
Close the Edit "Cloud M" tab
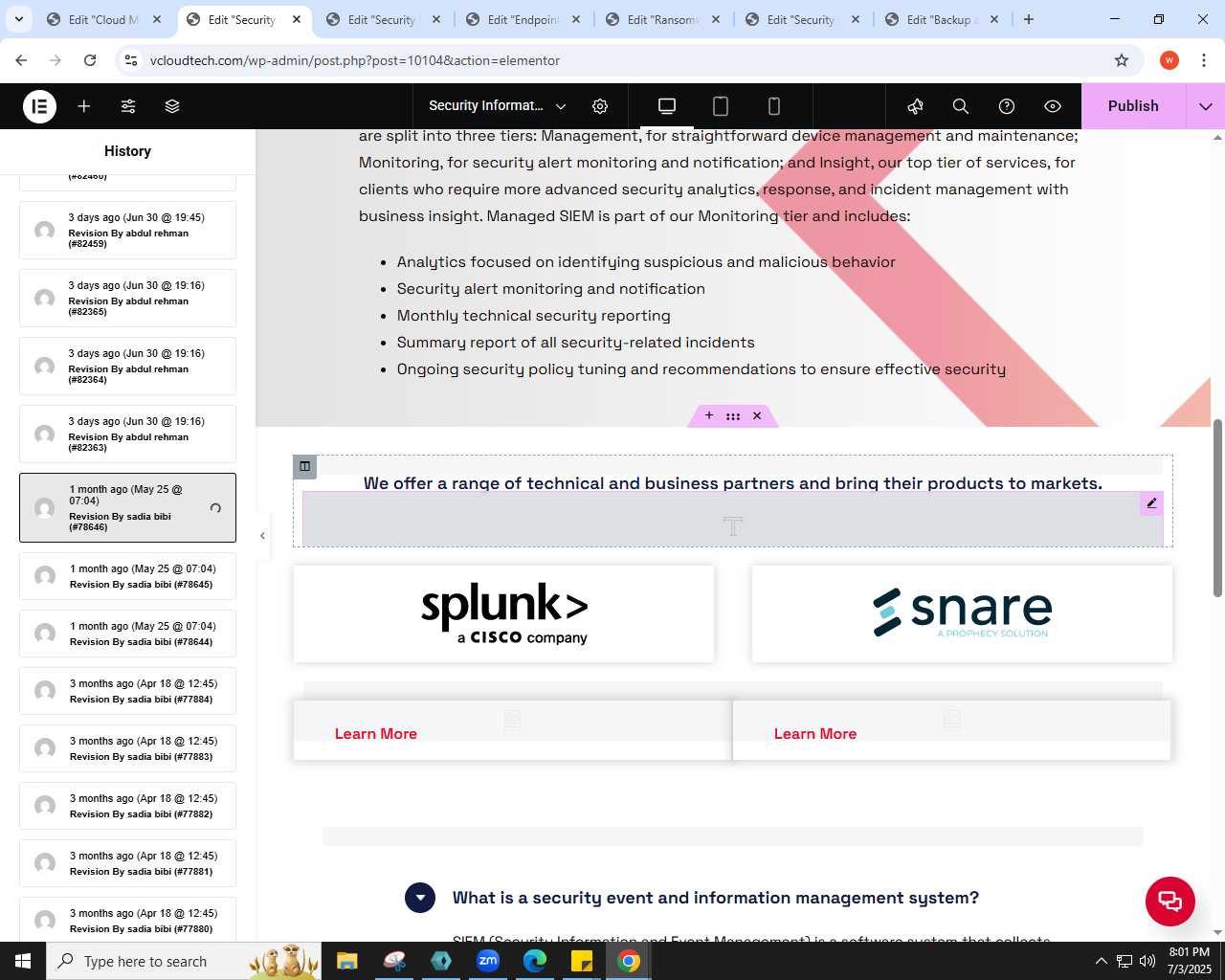click(x=157, y=19)
